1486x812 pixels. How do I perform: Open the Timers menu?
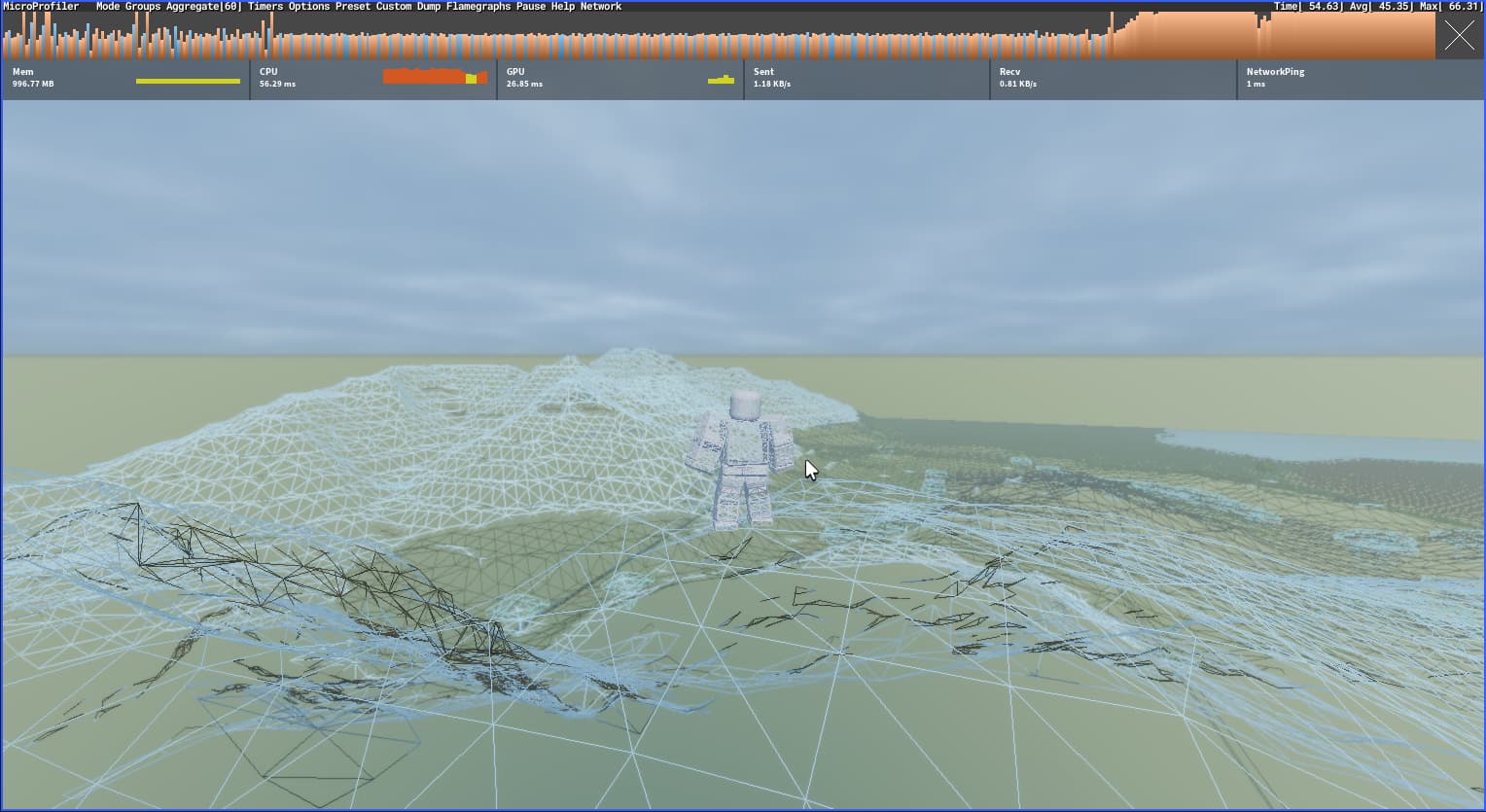click(x=265, y=7)
